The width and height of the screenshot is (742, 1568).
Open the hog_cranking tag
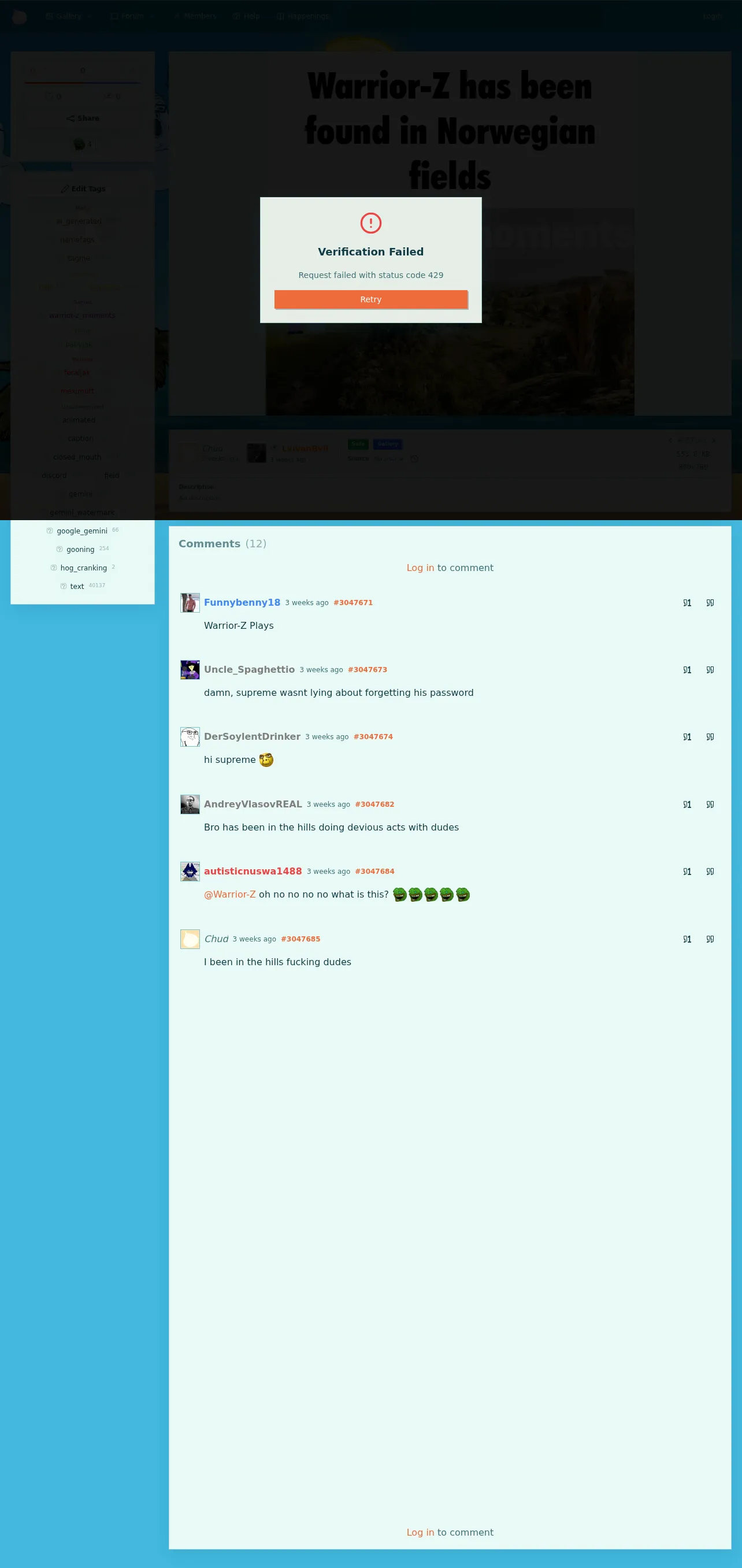(83, 568)
